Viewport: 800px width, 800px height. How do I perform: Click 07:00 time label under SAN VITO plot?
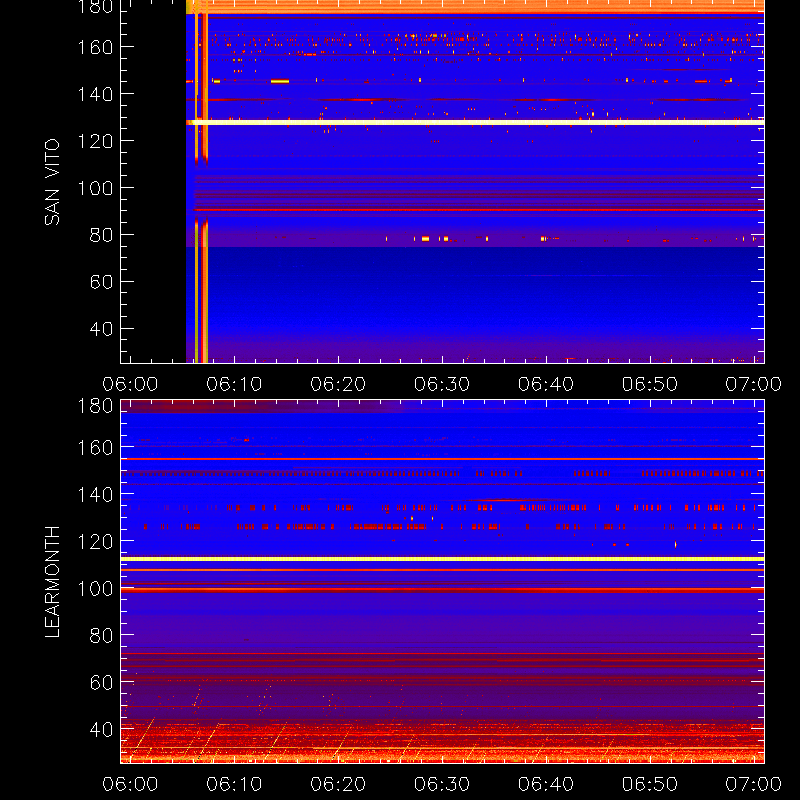[754, 384]
